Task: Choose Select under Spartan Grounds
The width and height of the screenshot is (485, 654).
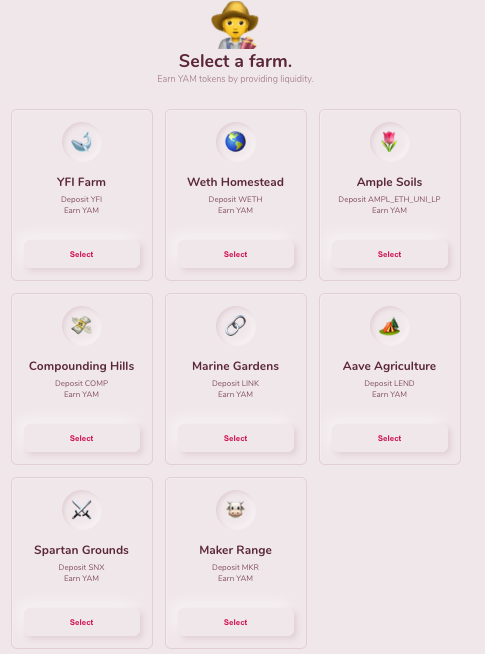Action: 82,622
